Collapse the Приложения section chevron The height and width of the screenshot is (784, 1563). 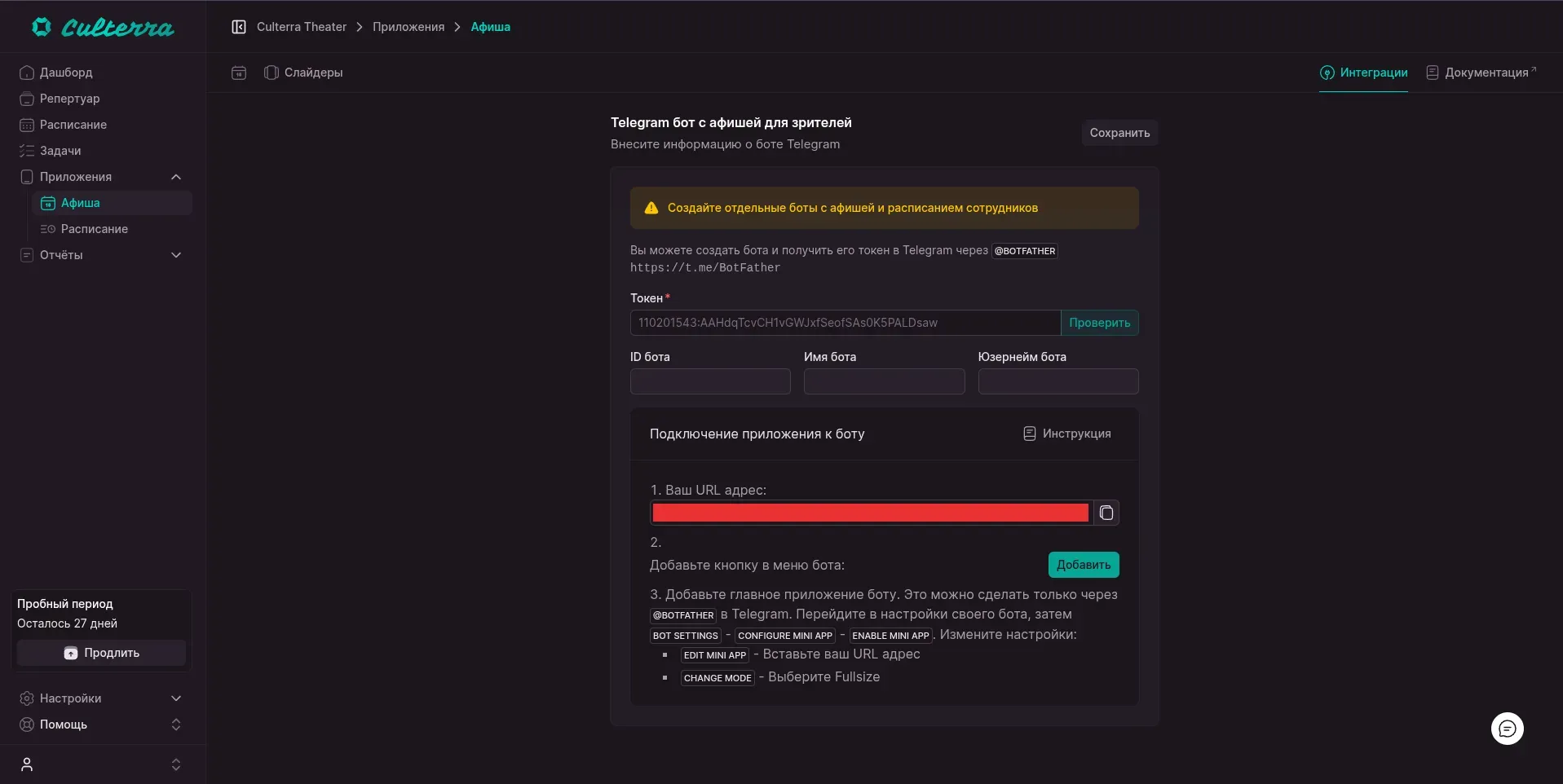click(176, 177)
